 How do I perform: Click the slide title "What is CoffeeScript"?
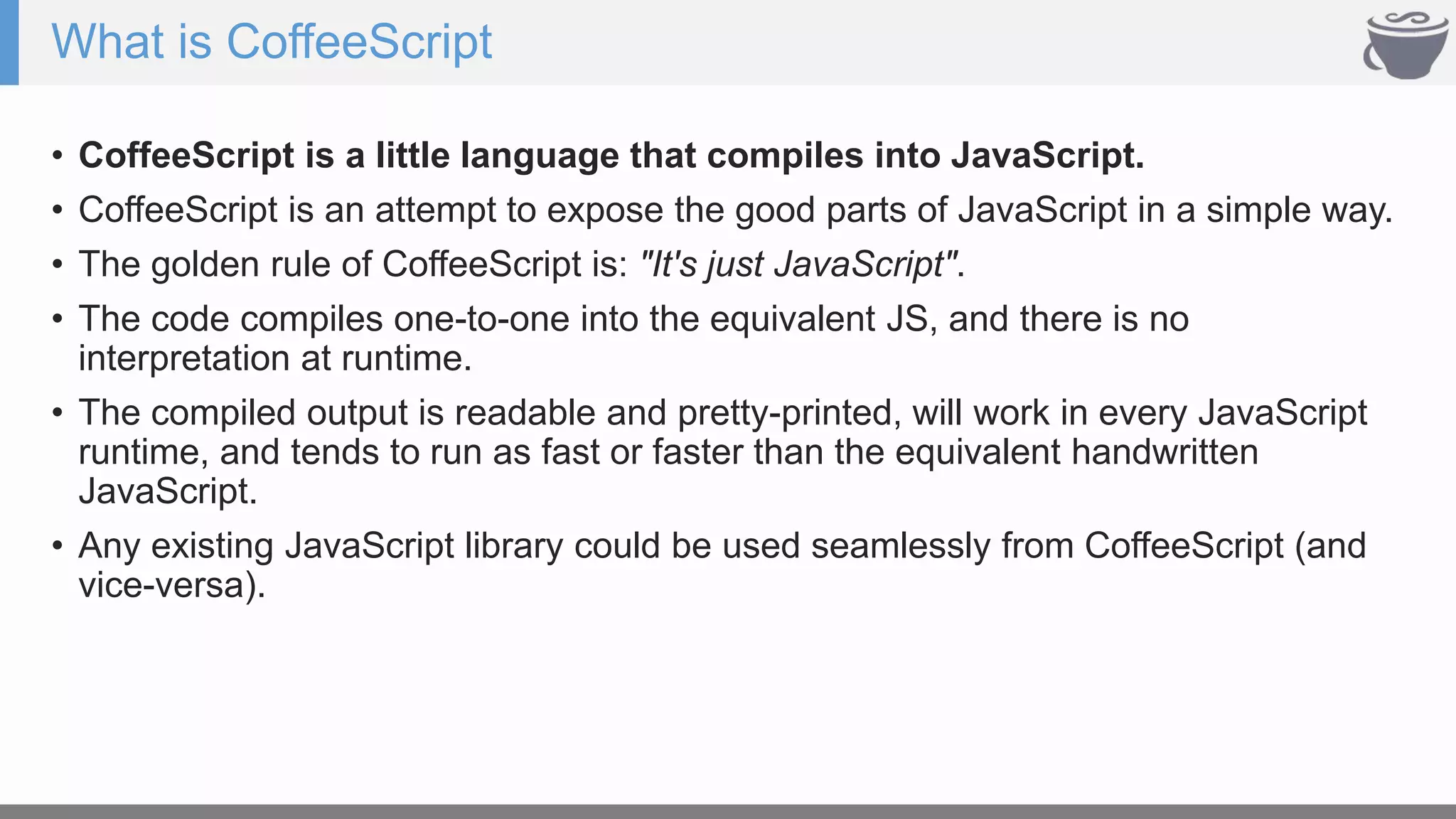(x=272, y=41)
